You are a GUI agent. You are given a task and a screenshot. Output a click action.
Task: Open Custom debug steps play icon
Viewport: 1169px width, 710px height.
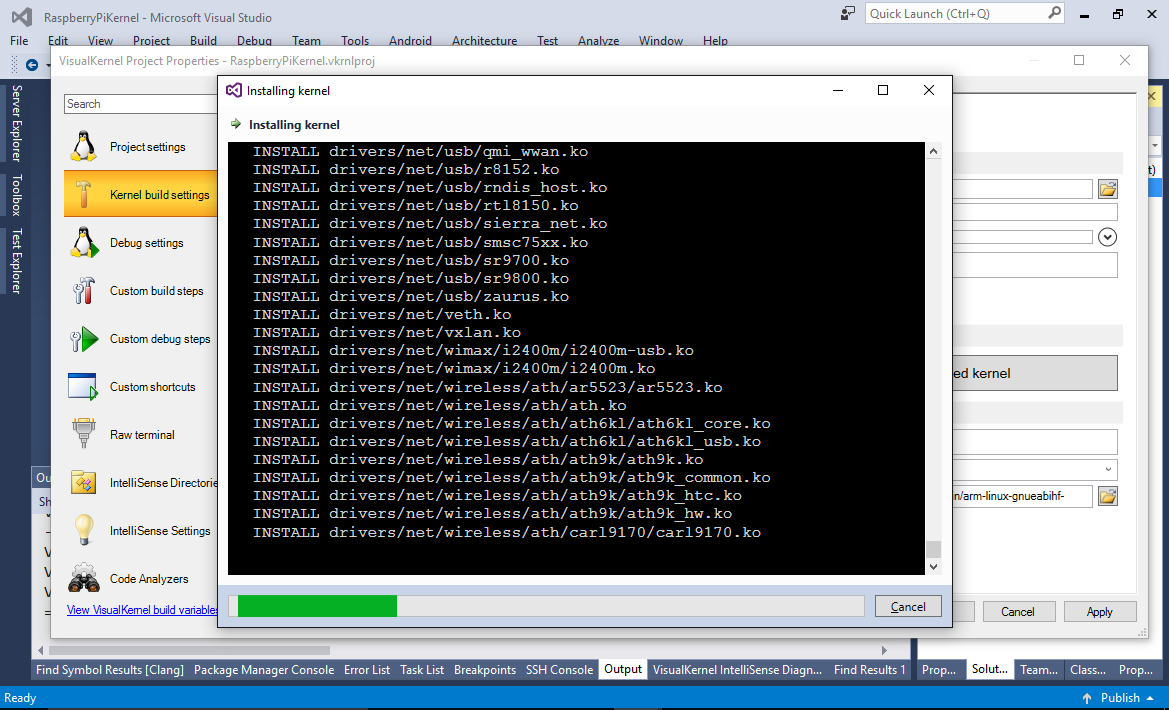84,339
